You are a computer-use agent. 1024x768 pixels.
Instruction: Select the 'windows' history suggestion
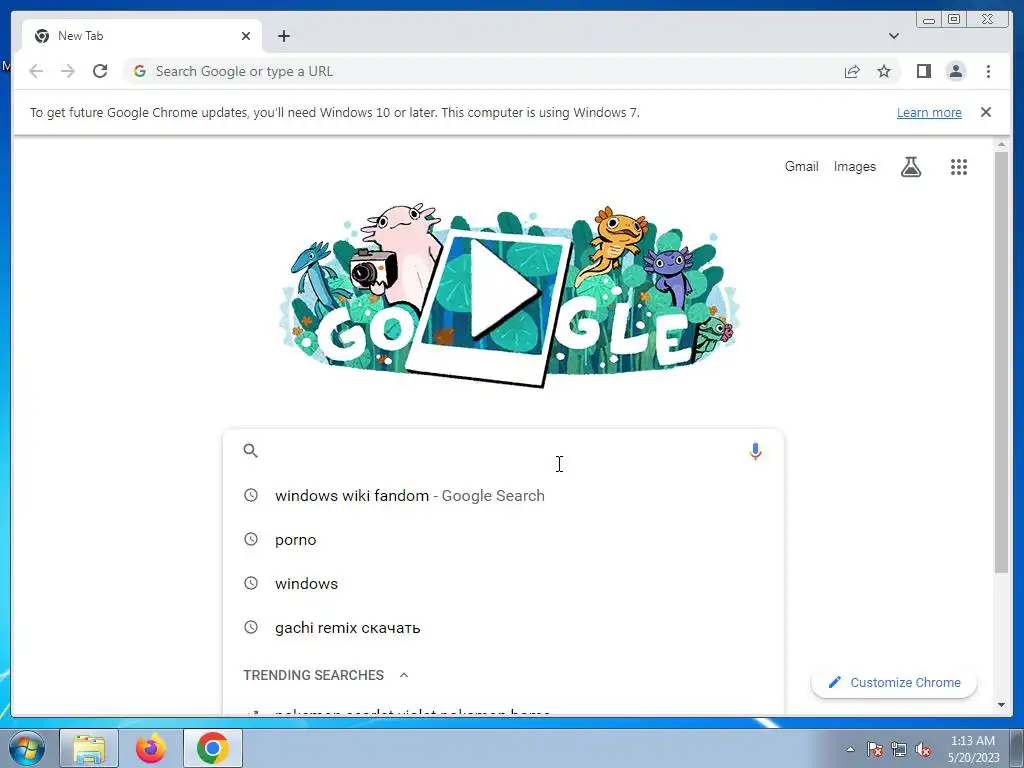(x=503, y=583)
